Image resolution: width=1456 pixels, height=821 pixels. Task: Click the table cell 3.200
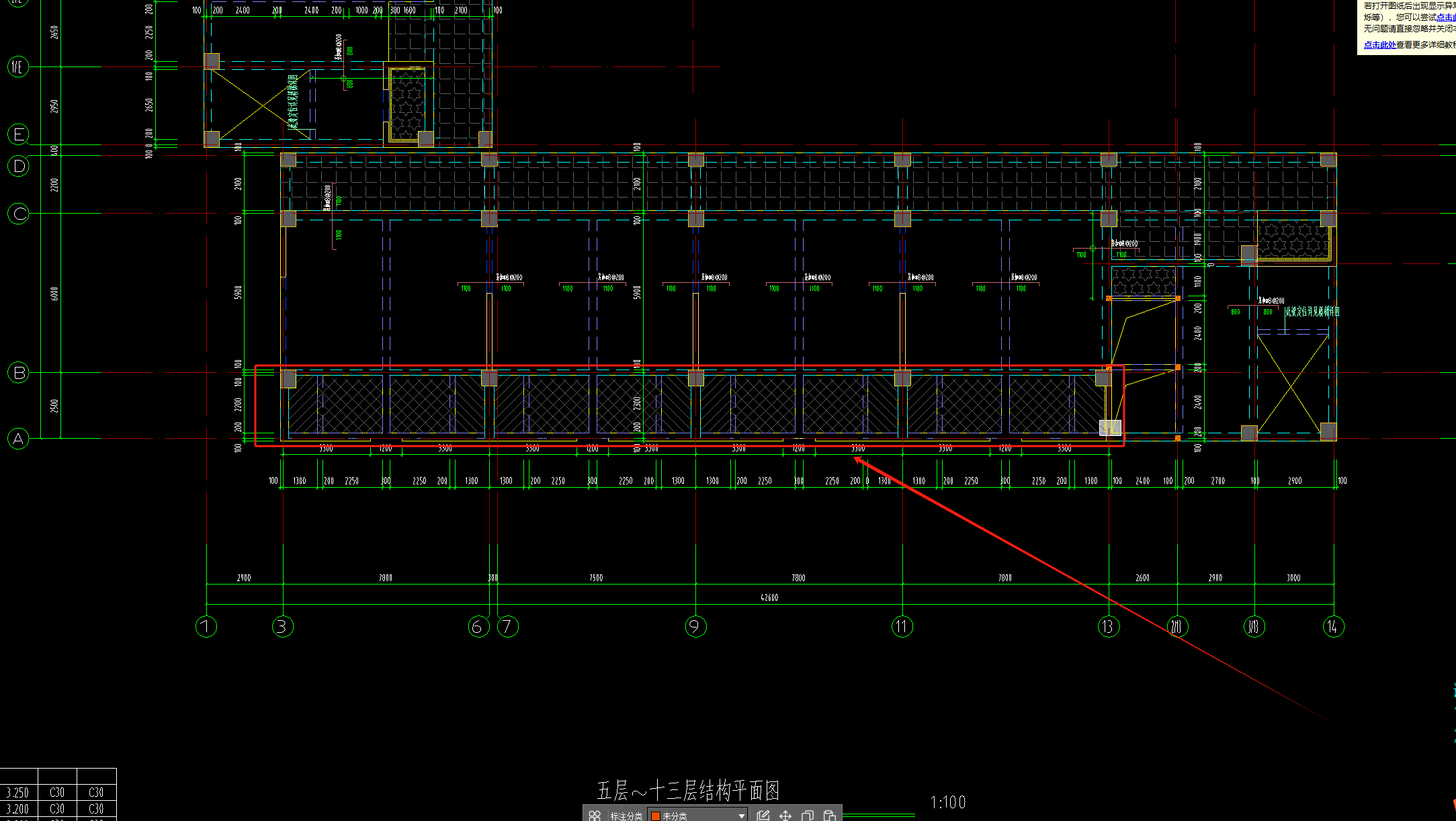18,809
